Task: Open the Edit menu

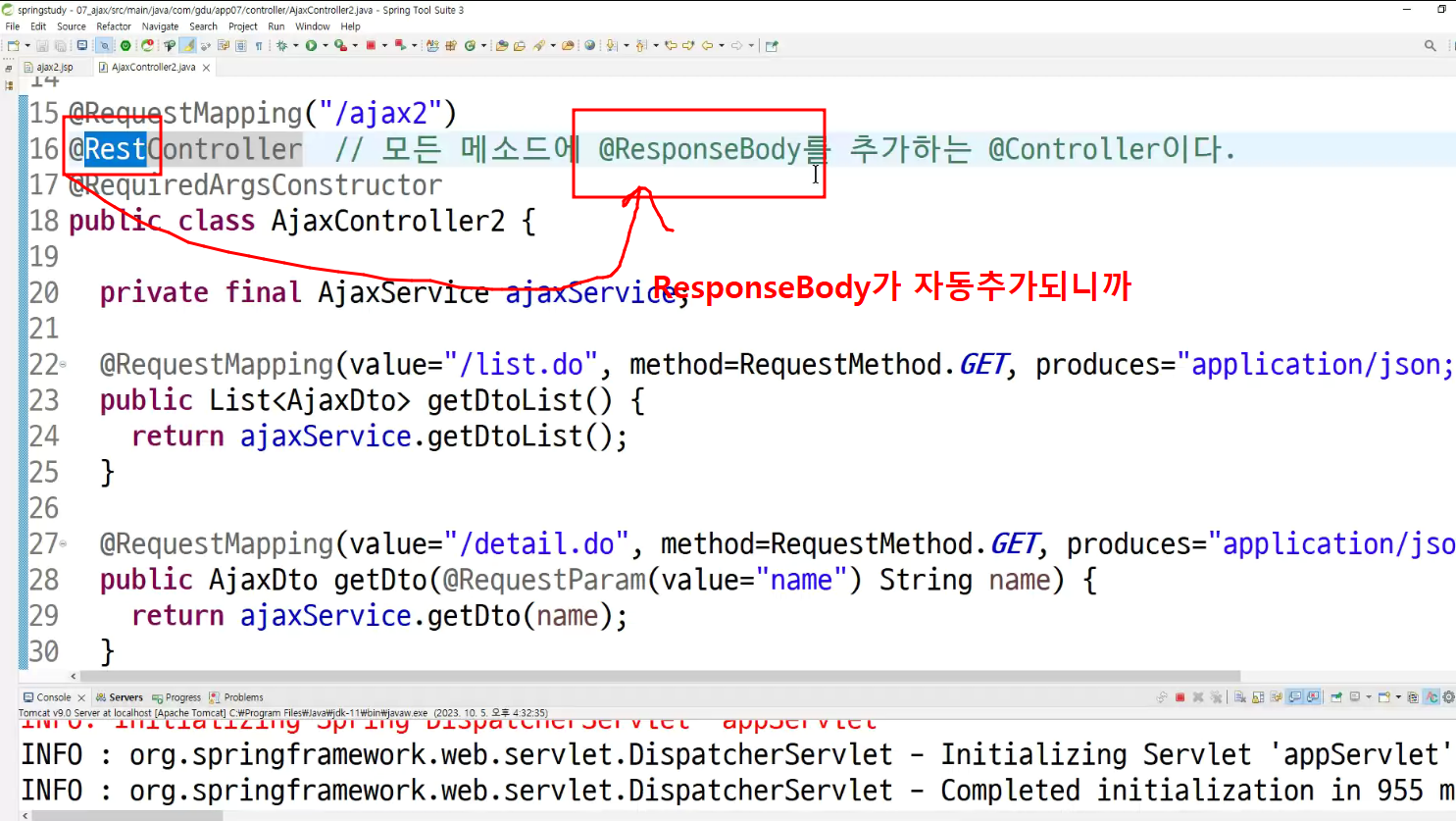Action: pyautogui.click(x=38, y=26)
